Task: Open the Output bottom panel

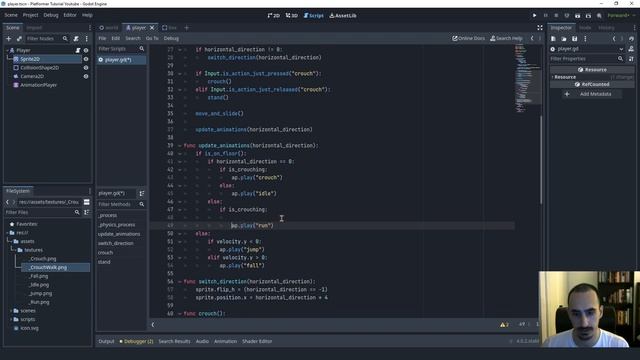Action: coord(106,341)
